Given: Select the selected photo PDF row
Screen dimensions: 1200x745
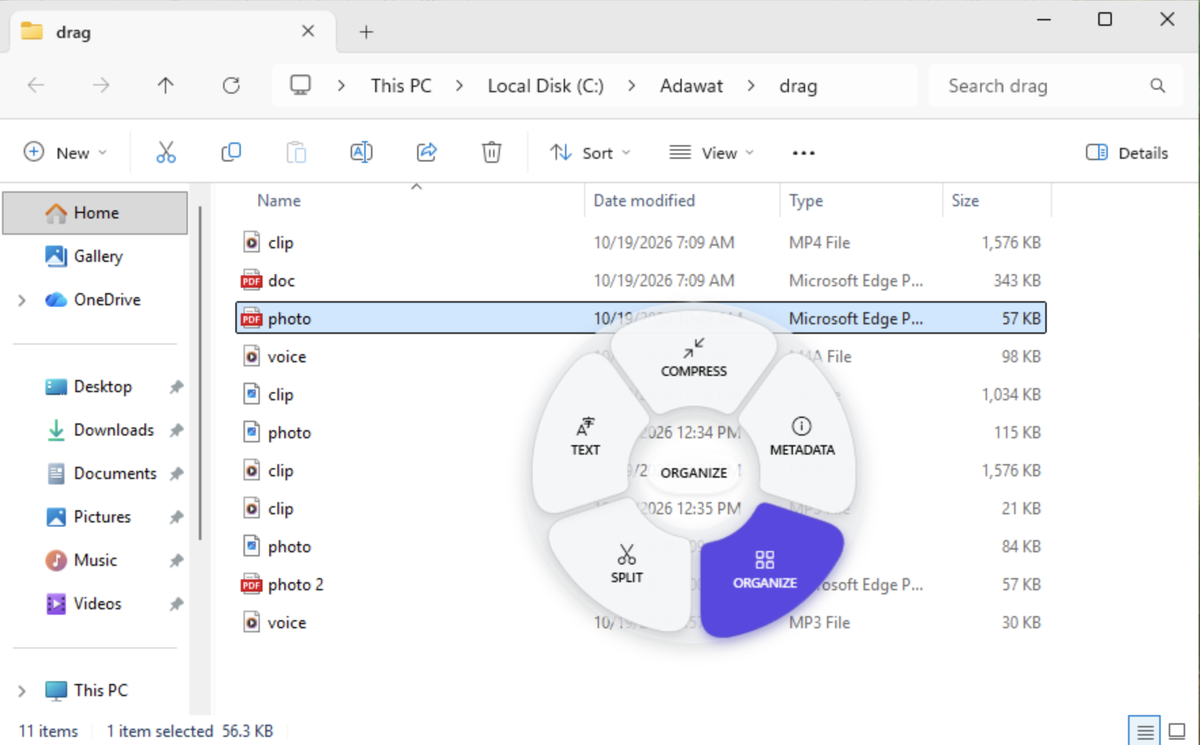Looking at the screenshot, I should pyautogui.click(x=641, y=319).
